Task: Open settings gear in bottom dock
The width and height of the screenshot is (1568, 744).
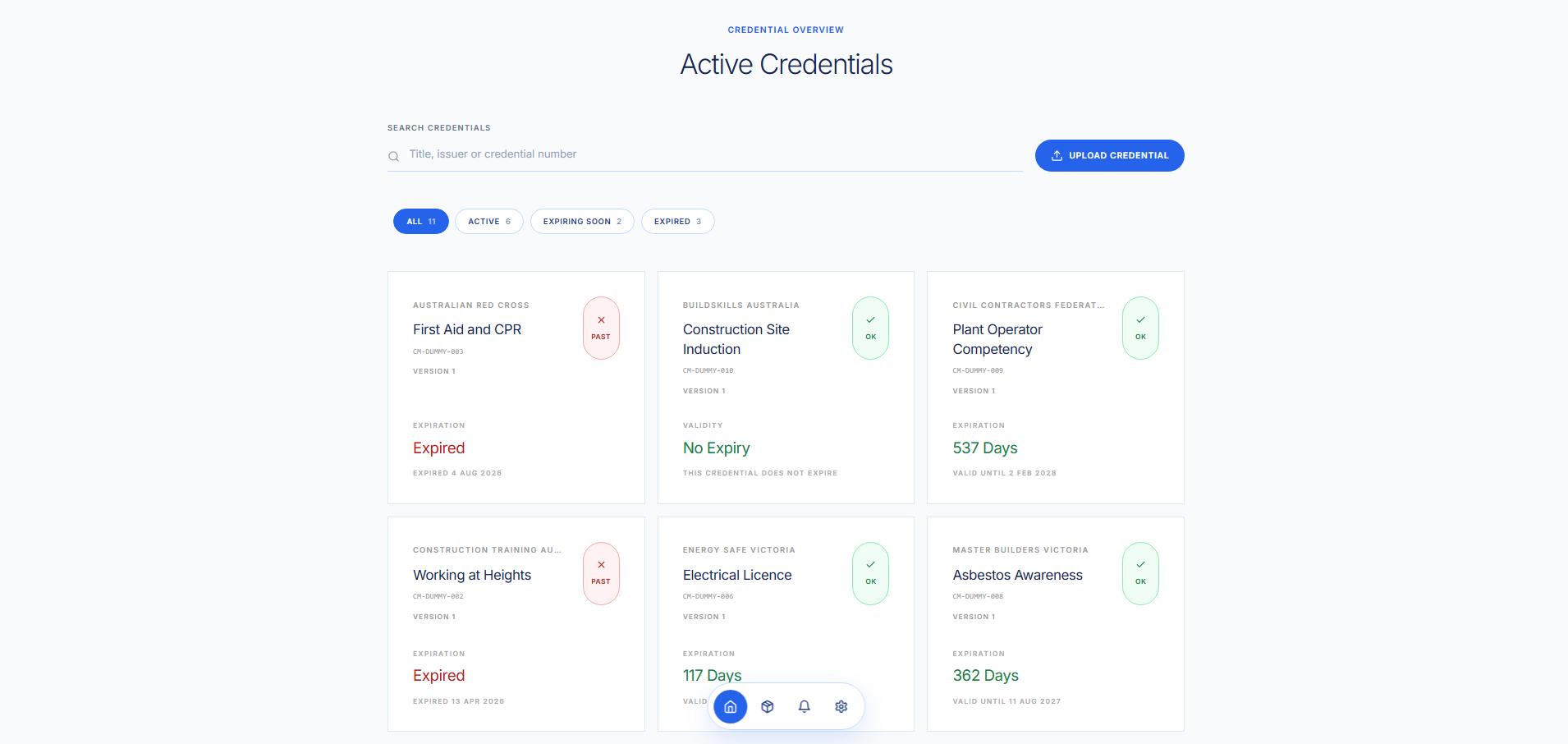Action: [841, 706]
